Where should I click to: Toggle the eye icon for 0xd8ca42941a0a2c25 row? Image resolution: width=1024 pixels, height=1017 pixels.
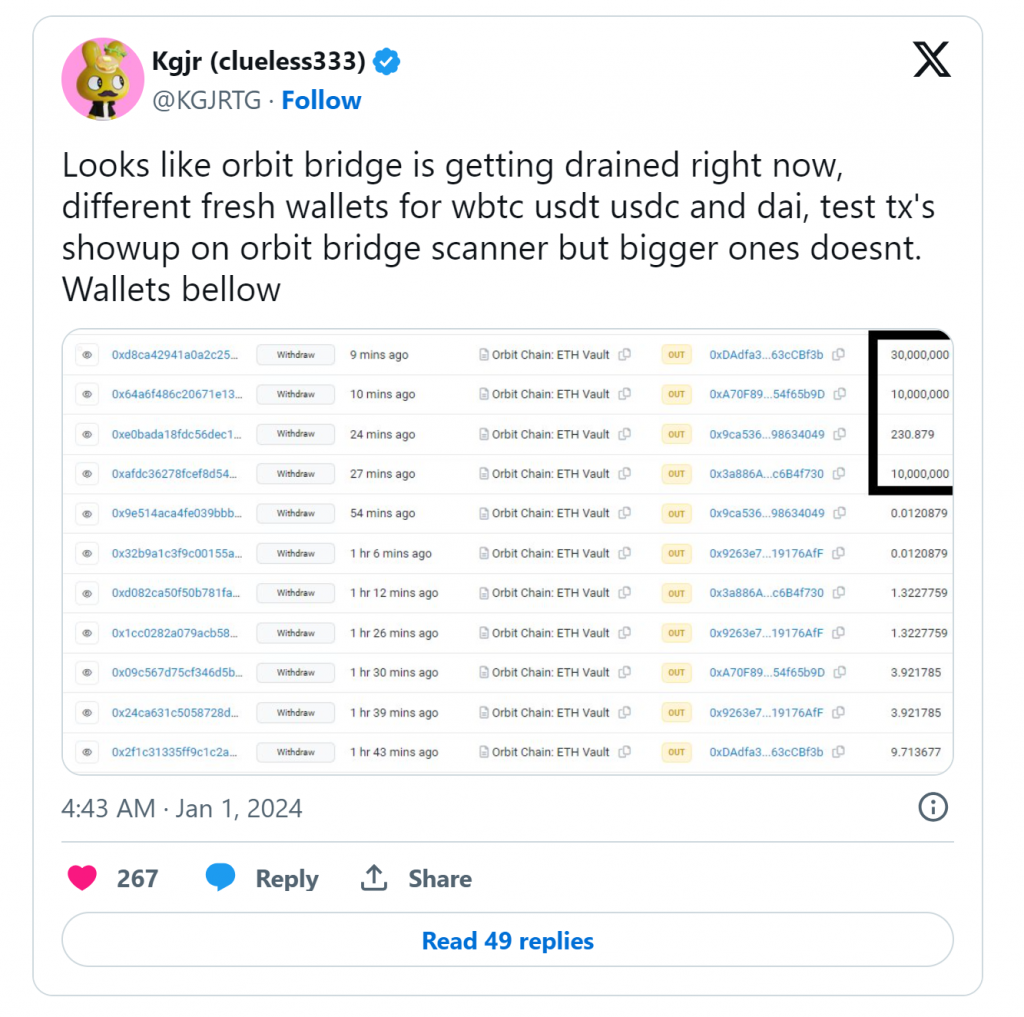click(87, 355)
